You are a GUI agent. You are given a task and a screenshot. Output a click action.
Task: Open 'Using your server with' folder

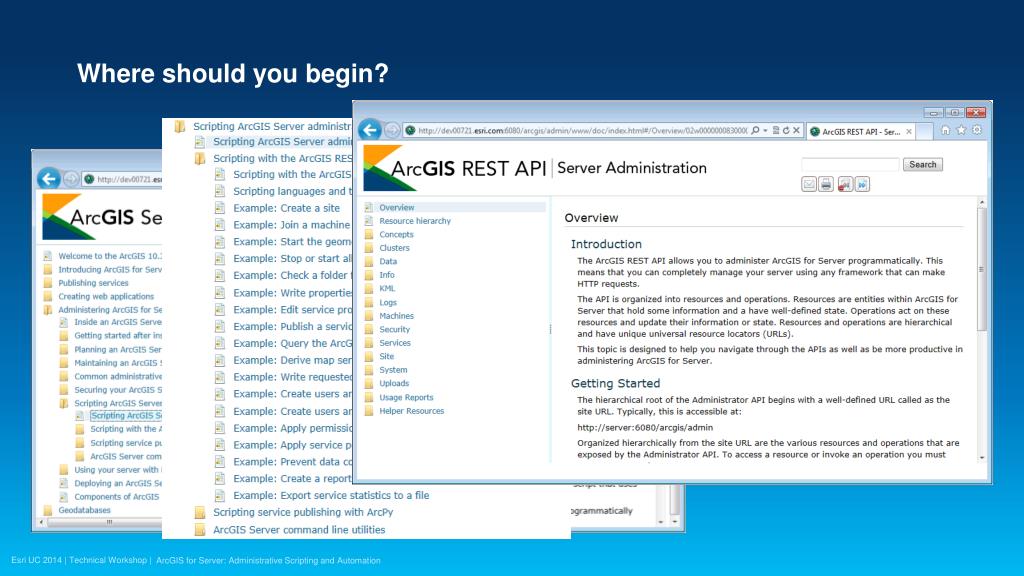(118, 470)
